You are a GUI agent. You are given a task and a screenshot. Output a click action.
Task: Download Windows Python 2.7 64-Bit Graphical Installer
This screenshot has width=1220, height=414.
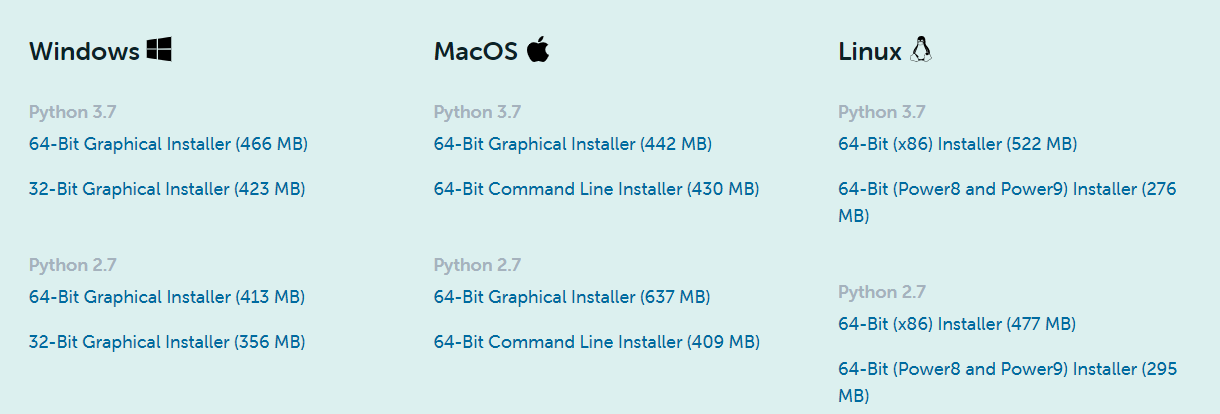pyautogui.click(x=167, y=297)
